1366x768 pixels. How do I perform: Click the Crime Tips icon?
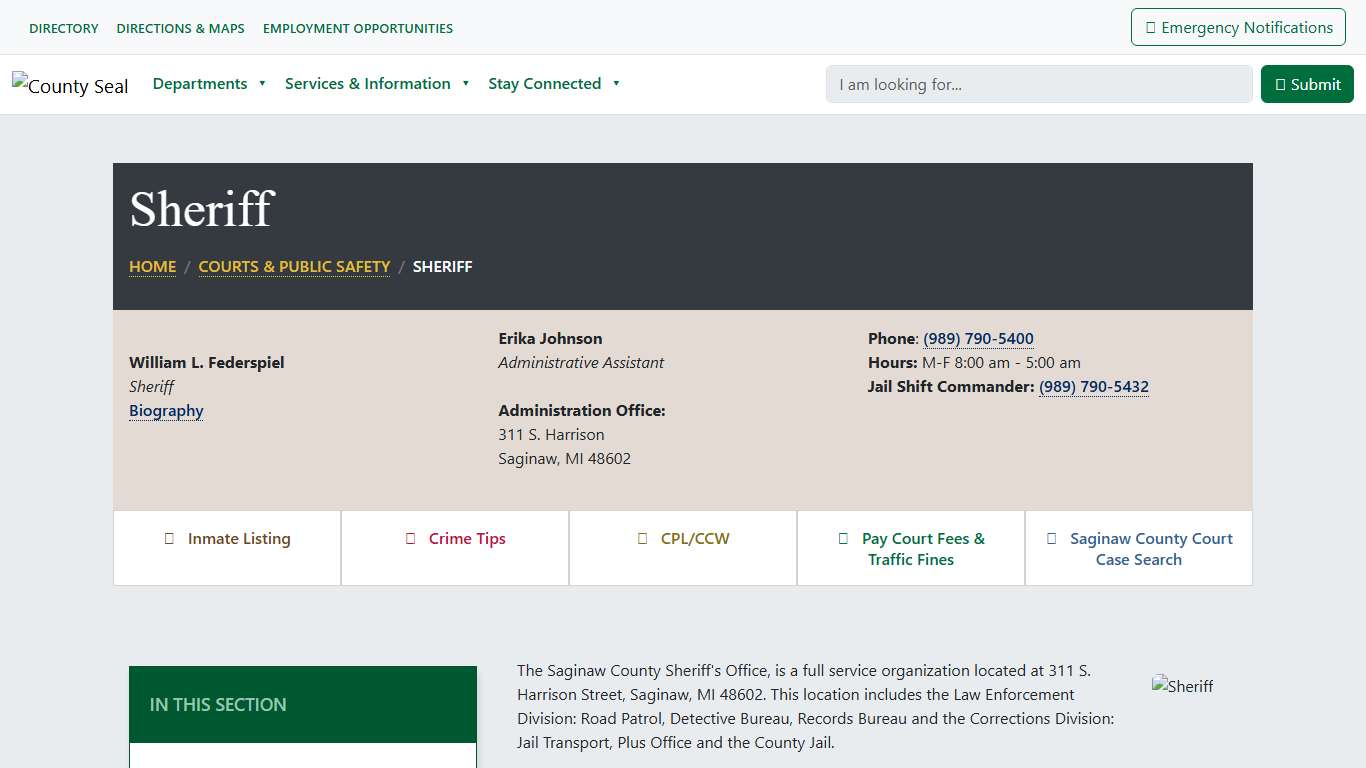pos(411,539)
